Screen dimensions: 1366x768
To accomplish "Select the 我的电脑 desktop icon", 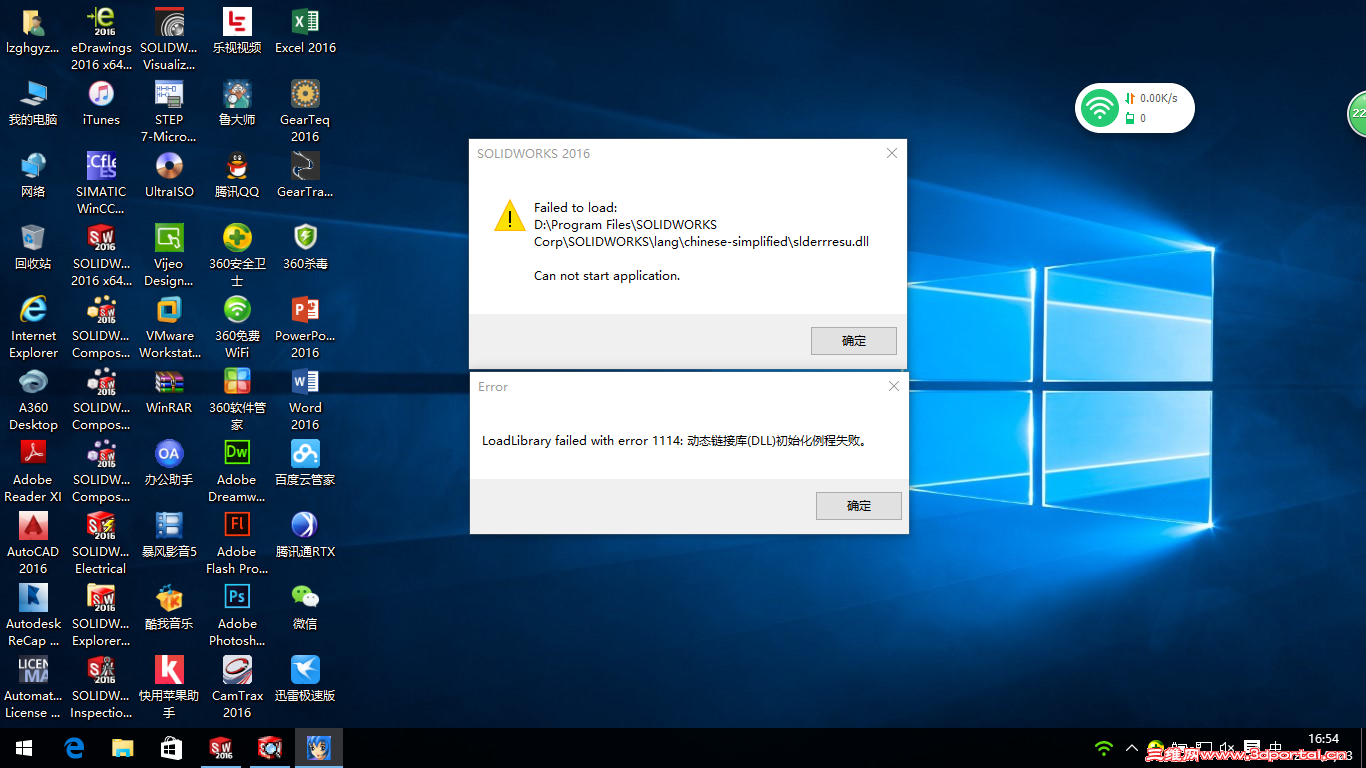I will coord(33,103).
